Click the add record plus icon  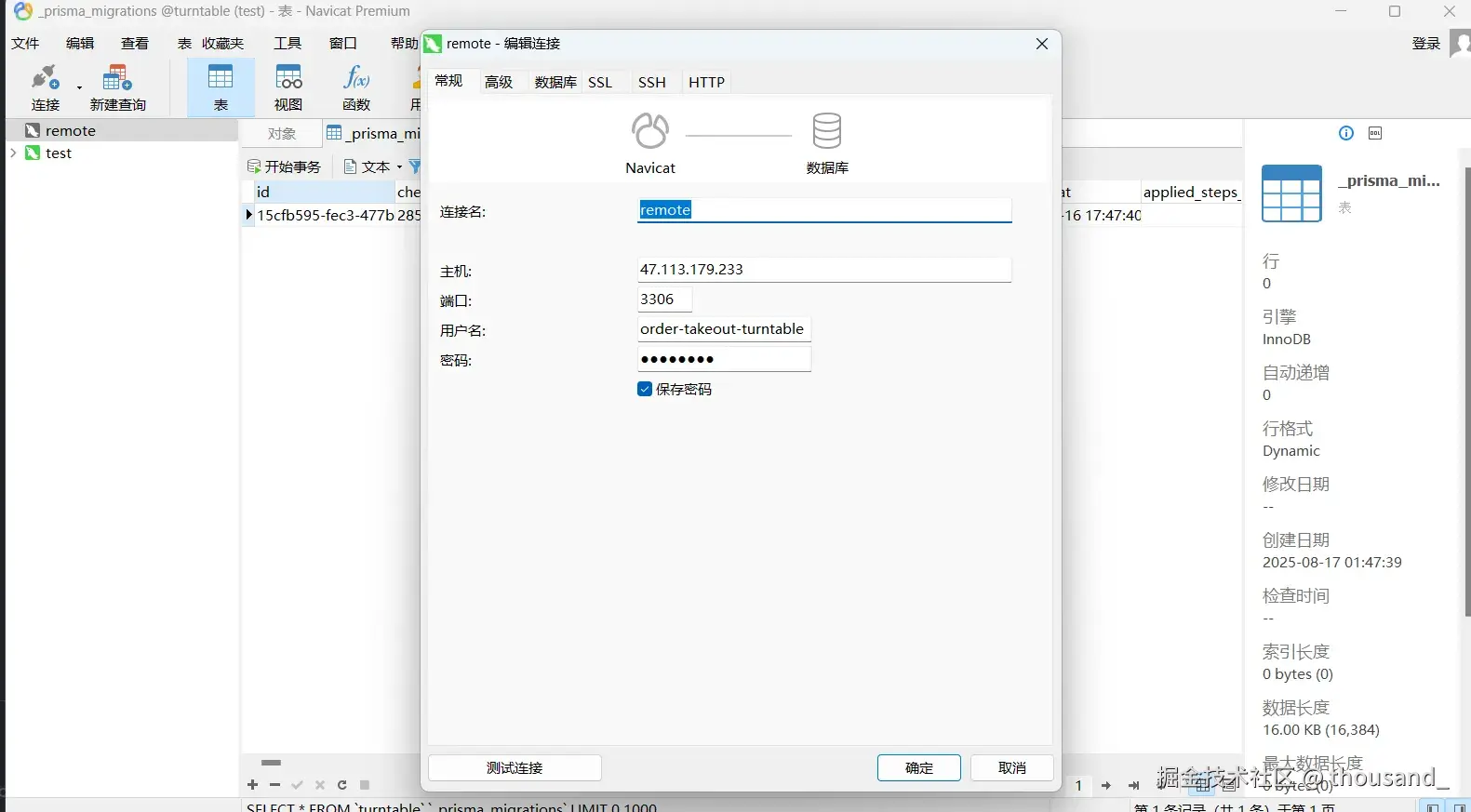pyautogui.click(x=253, y=785)
